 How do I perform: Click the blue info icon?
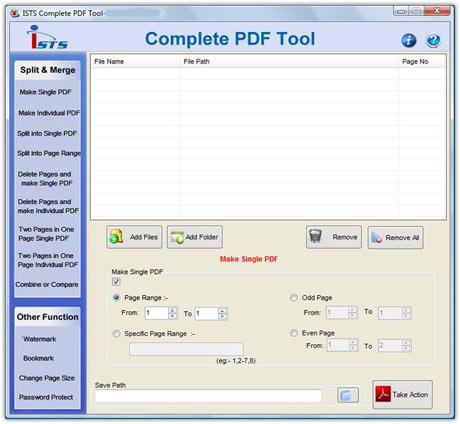pos(408,40)
